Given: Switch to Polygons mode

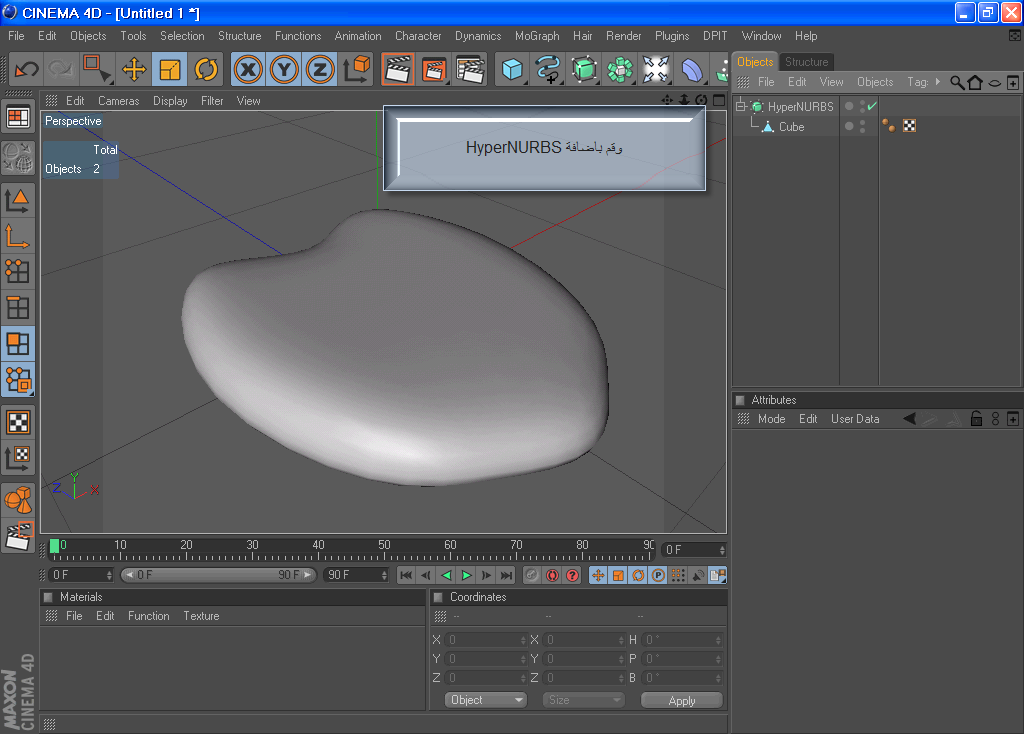Looking at the screenshot, I should coord(18,343).
